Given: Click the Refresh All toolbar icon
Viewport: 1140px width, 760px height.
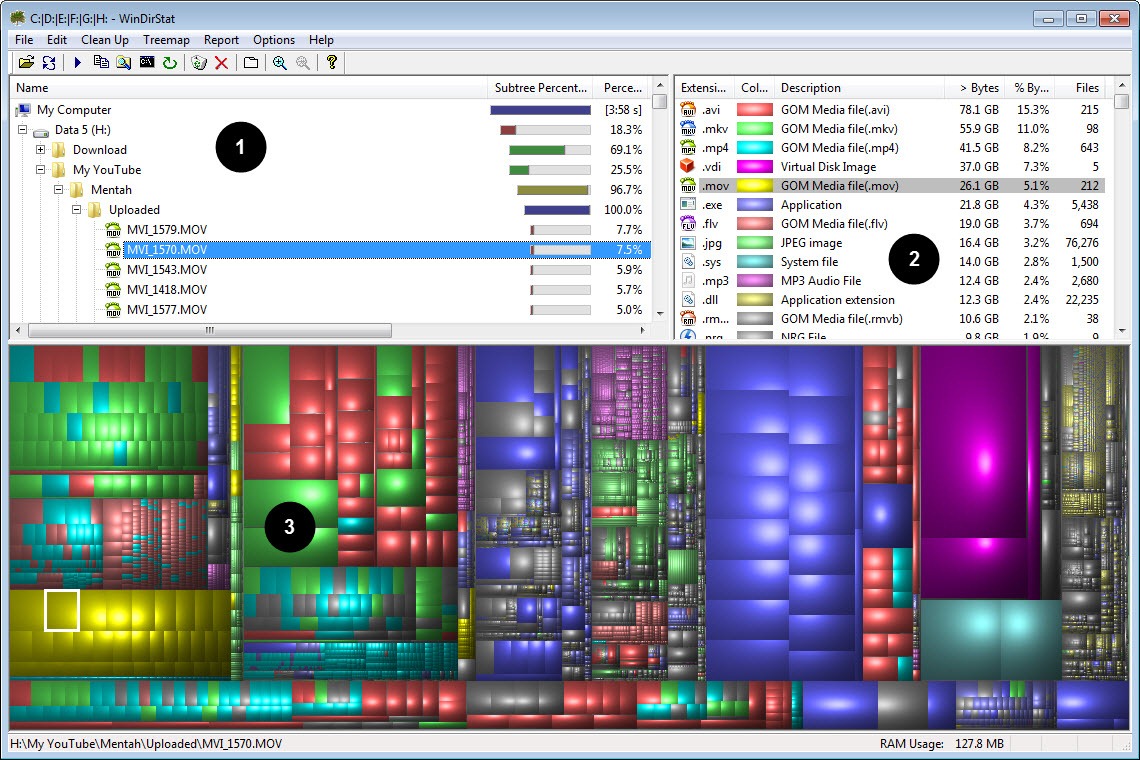Looking at the screenshot, I should click(x=49, y=63).
